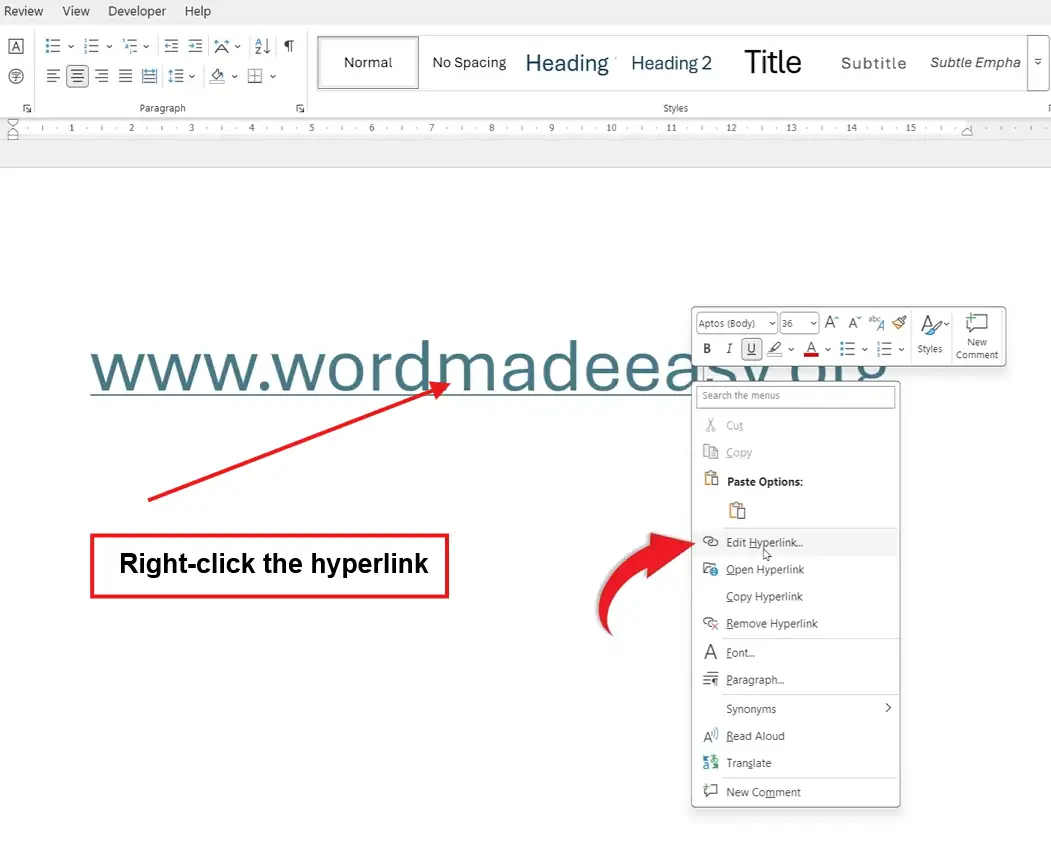Expand the Synonyms submenu

[795, 709]
